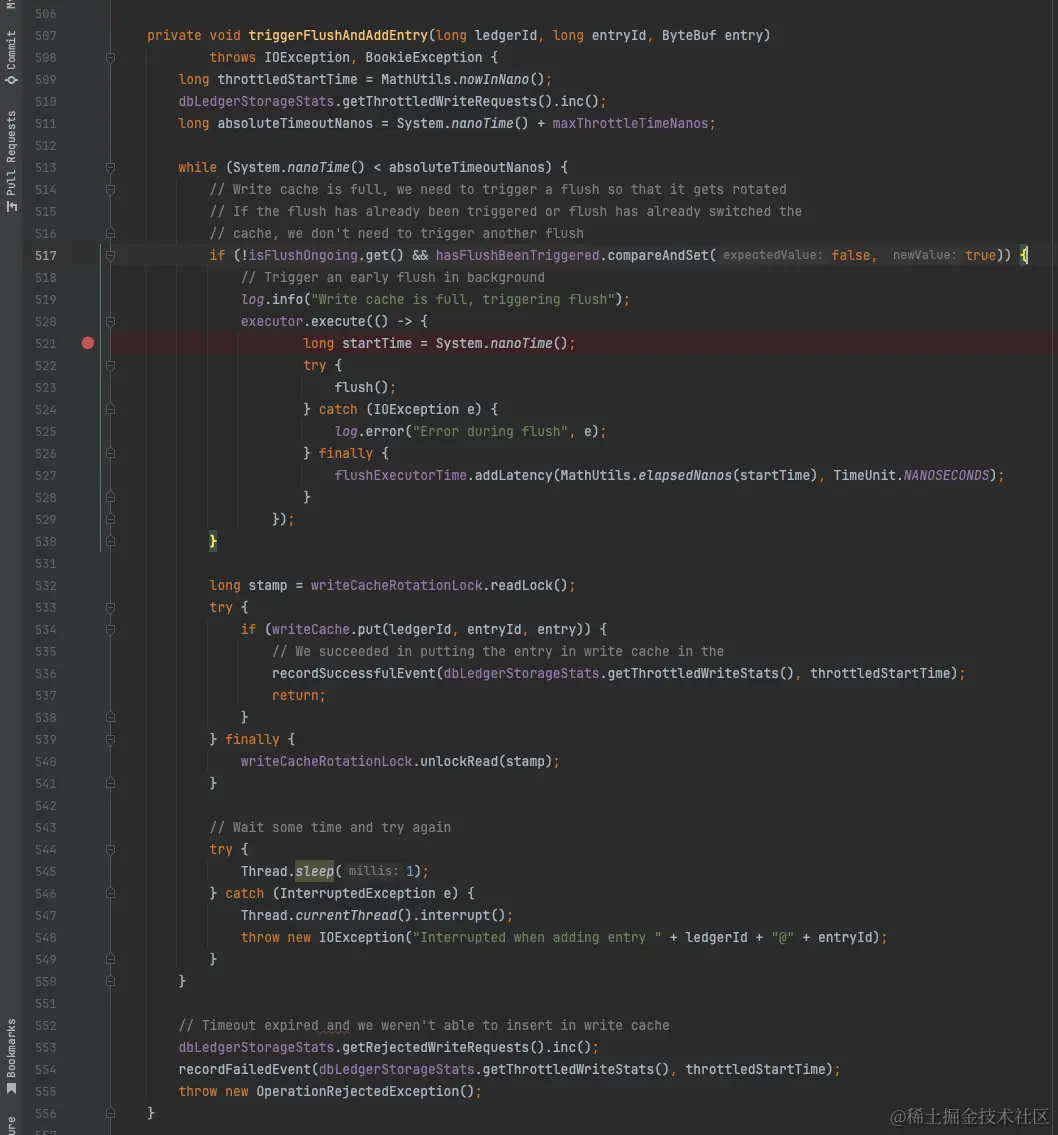Click the string "Error during flush"
The image size is (1058, 1135).
491,431
